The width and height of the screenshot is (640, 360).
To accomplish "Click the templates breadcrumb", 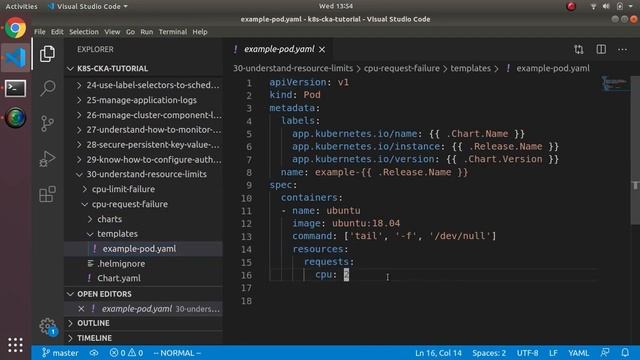I will click(471, 68).
